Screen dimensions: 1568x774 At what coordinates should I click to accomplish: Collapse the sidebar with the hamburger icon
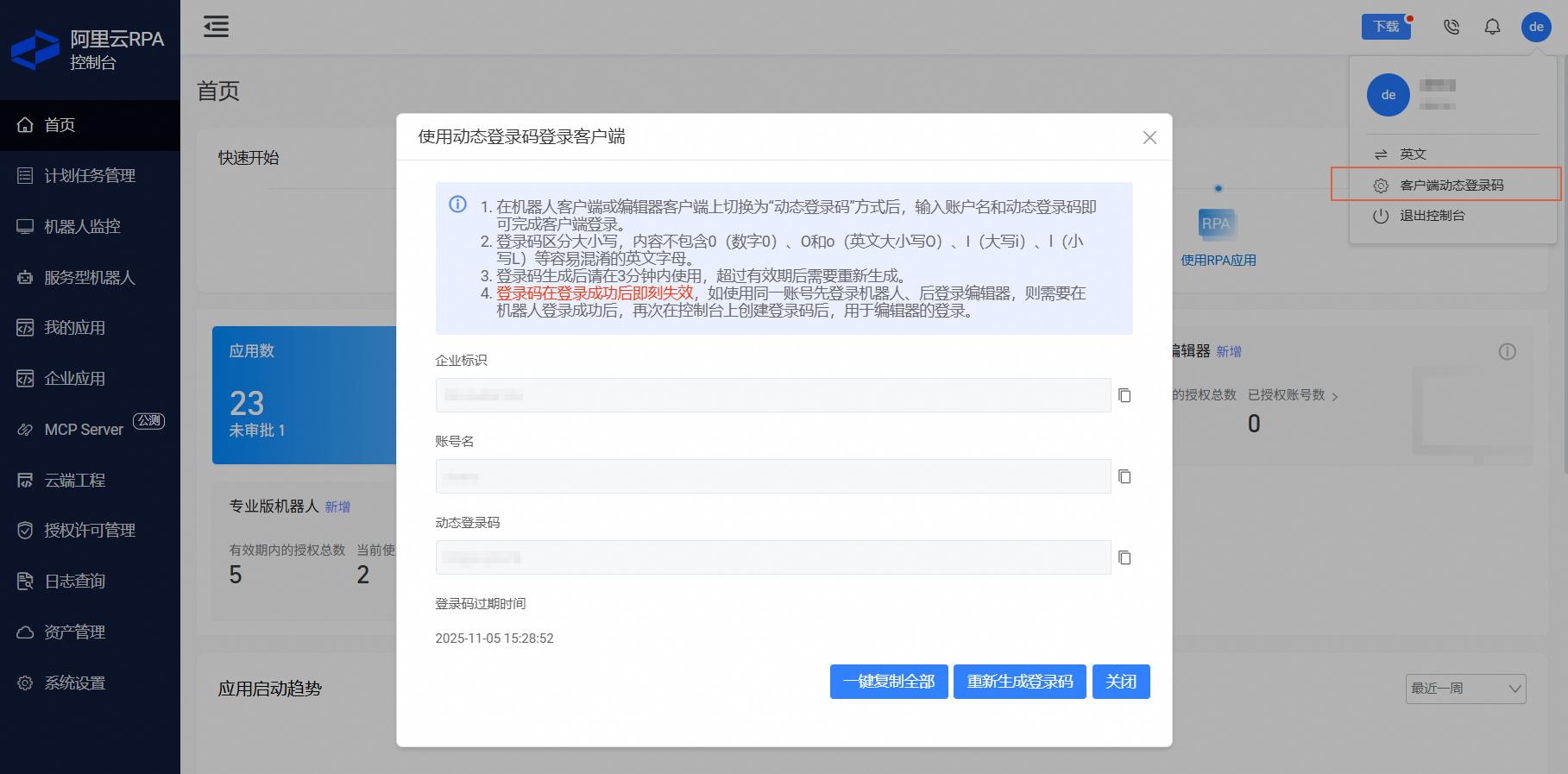216,27
